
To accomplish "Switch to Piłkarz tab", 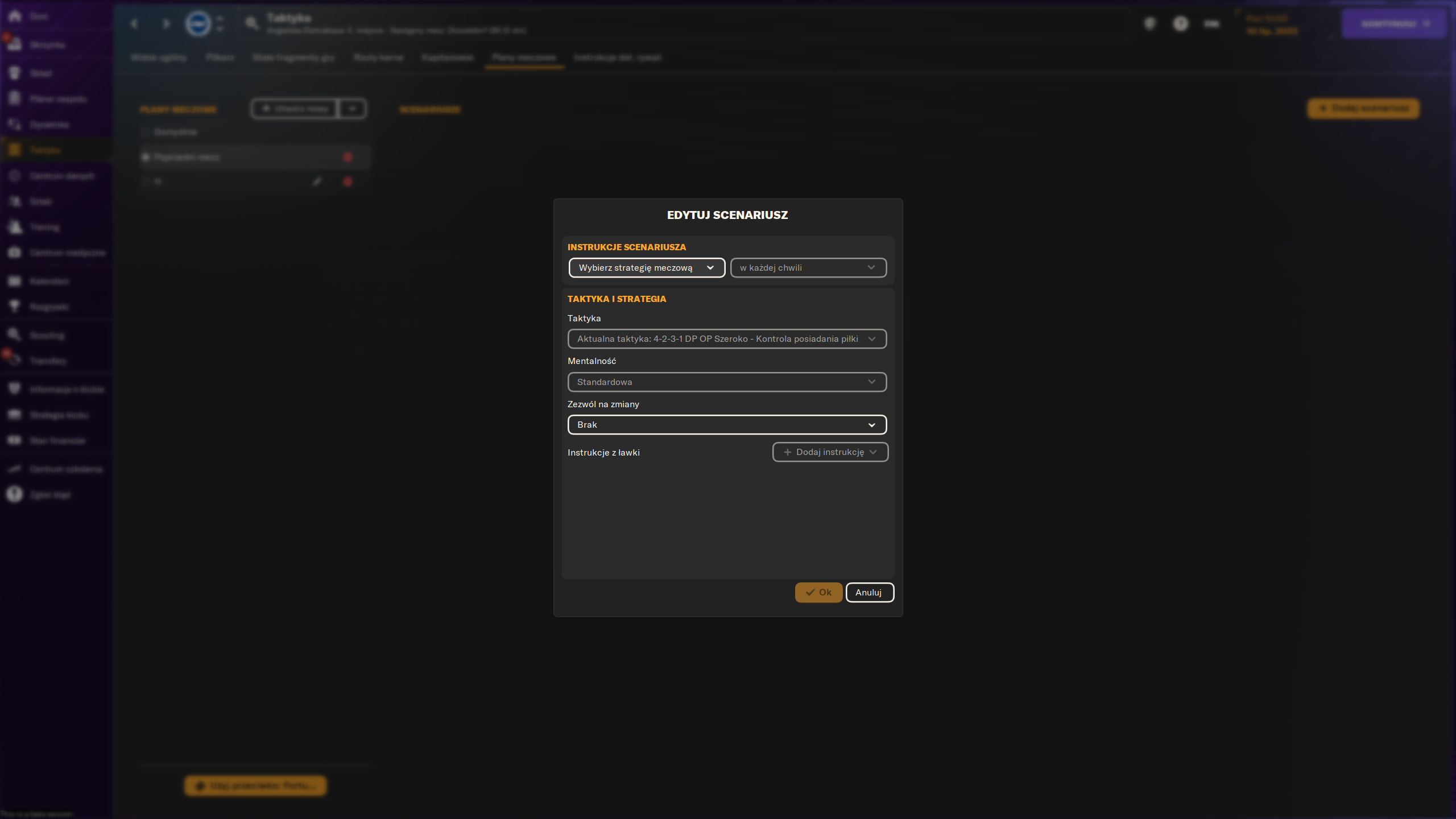I will tap(220, 57).
